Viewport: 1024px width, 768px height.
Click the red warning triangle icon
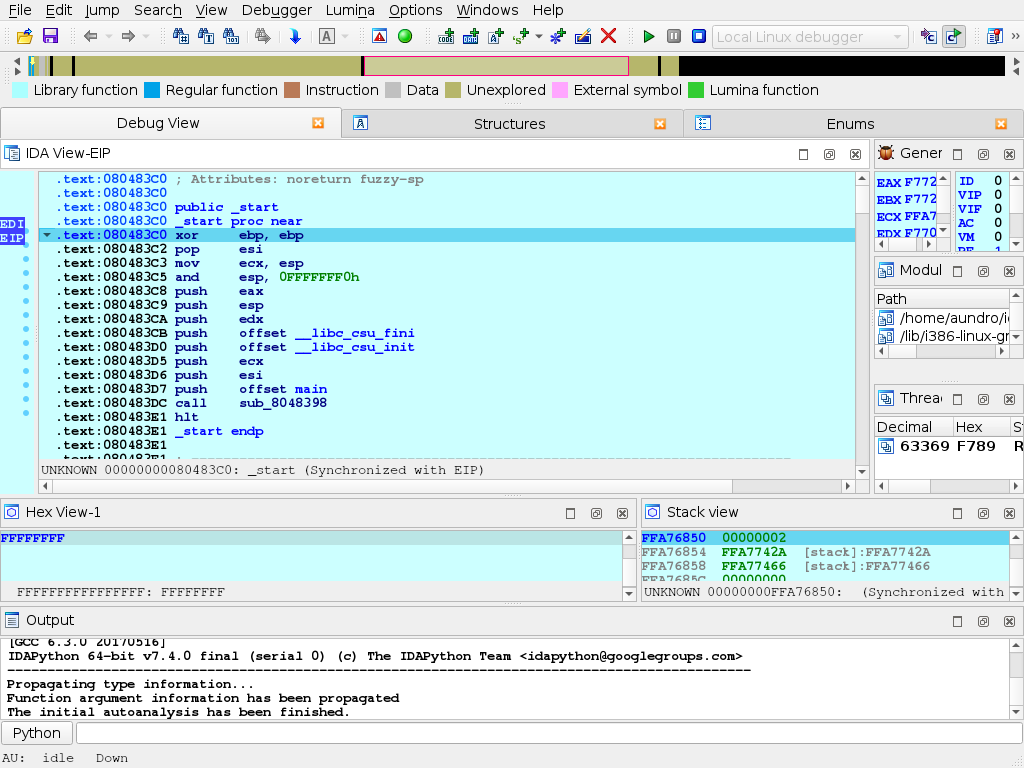pos(379,37)
